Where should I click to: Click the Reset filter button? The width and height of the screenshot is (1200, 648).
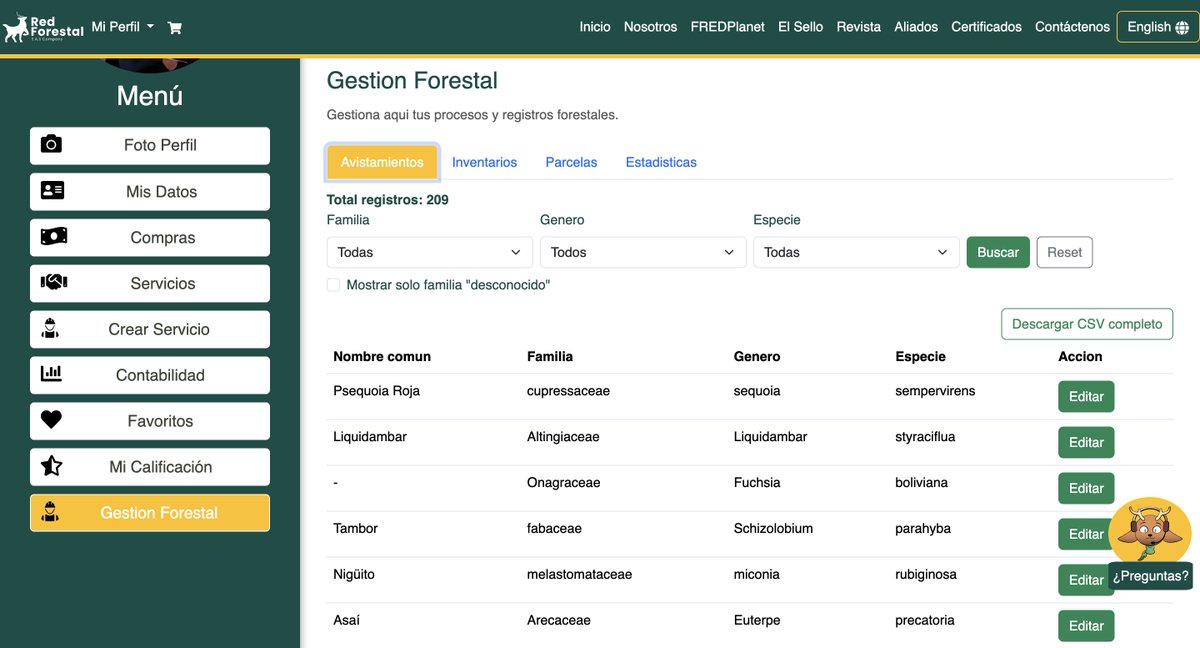[x=1064, y=252]
